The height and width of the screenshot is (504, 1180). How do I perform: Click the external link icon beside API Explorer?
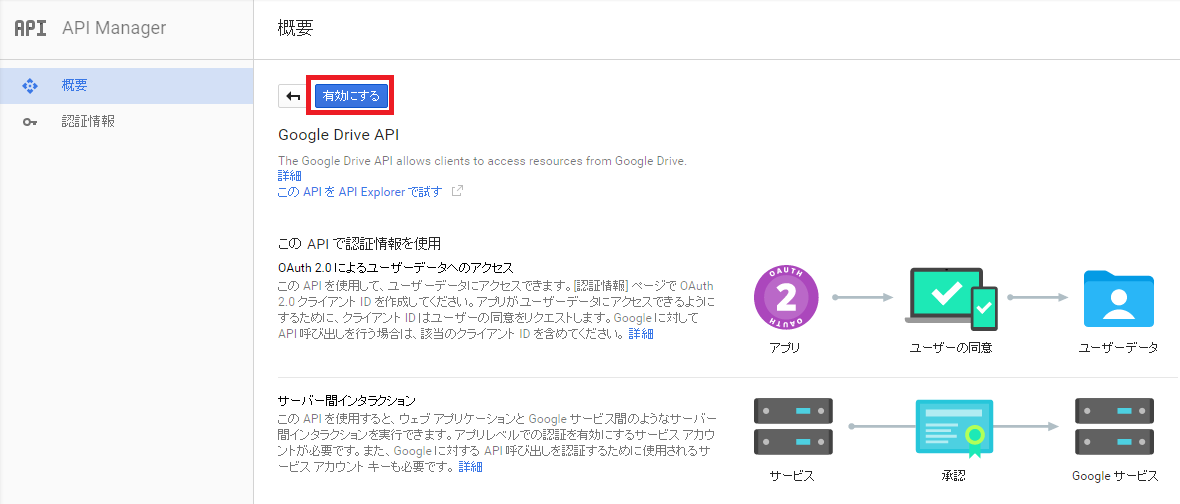tap(457, 191)
